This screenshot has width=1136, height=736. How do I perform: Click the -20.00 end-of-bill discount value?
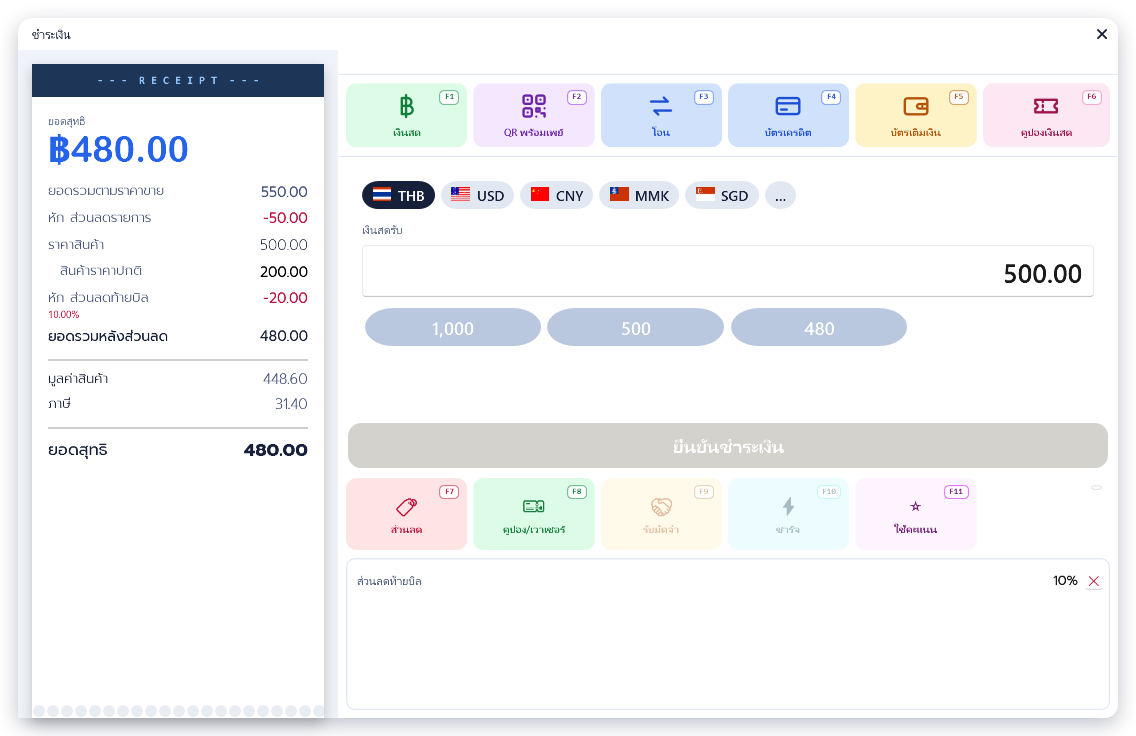tap(285, 298)
